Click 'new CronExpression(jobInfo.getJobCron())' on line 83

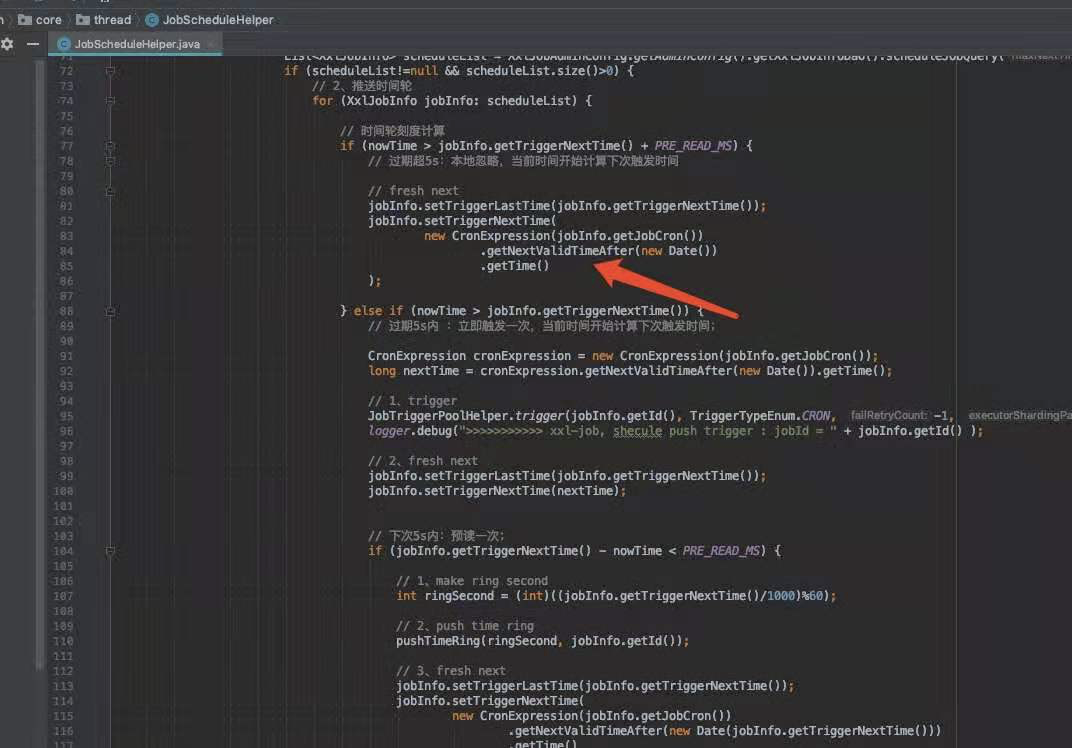(x=563, y=236)
